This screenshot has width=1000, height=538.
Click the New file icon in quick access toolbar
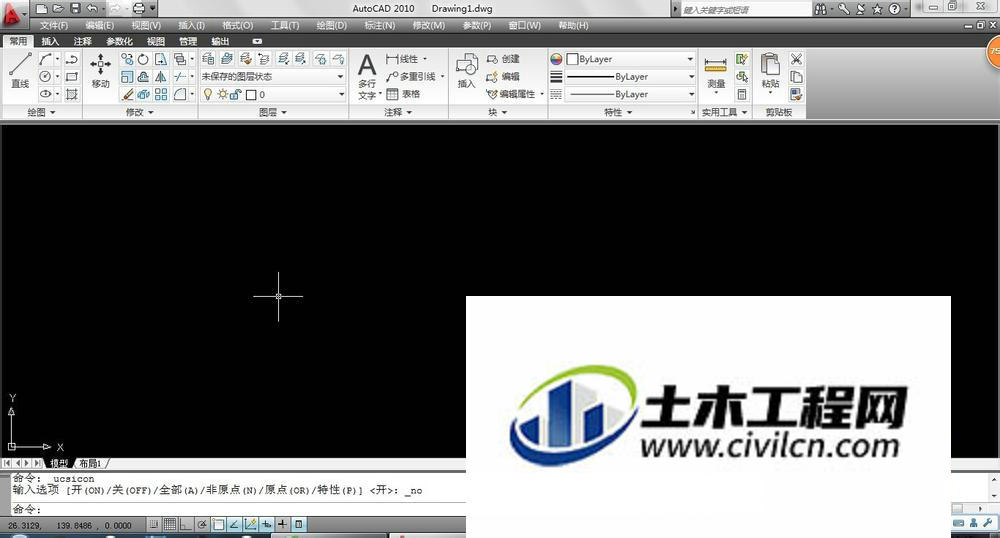click(41, 9)
